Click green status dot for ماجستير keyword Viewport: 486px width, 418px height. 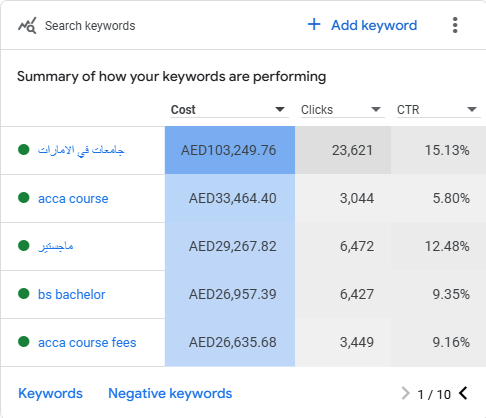click(x=24, y=246)
